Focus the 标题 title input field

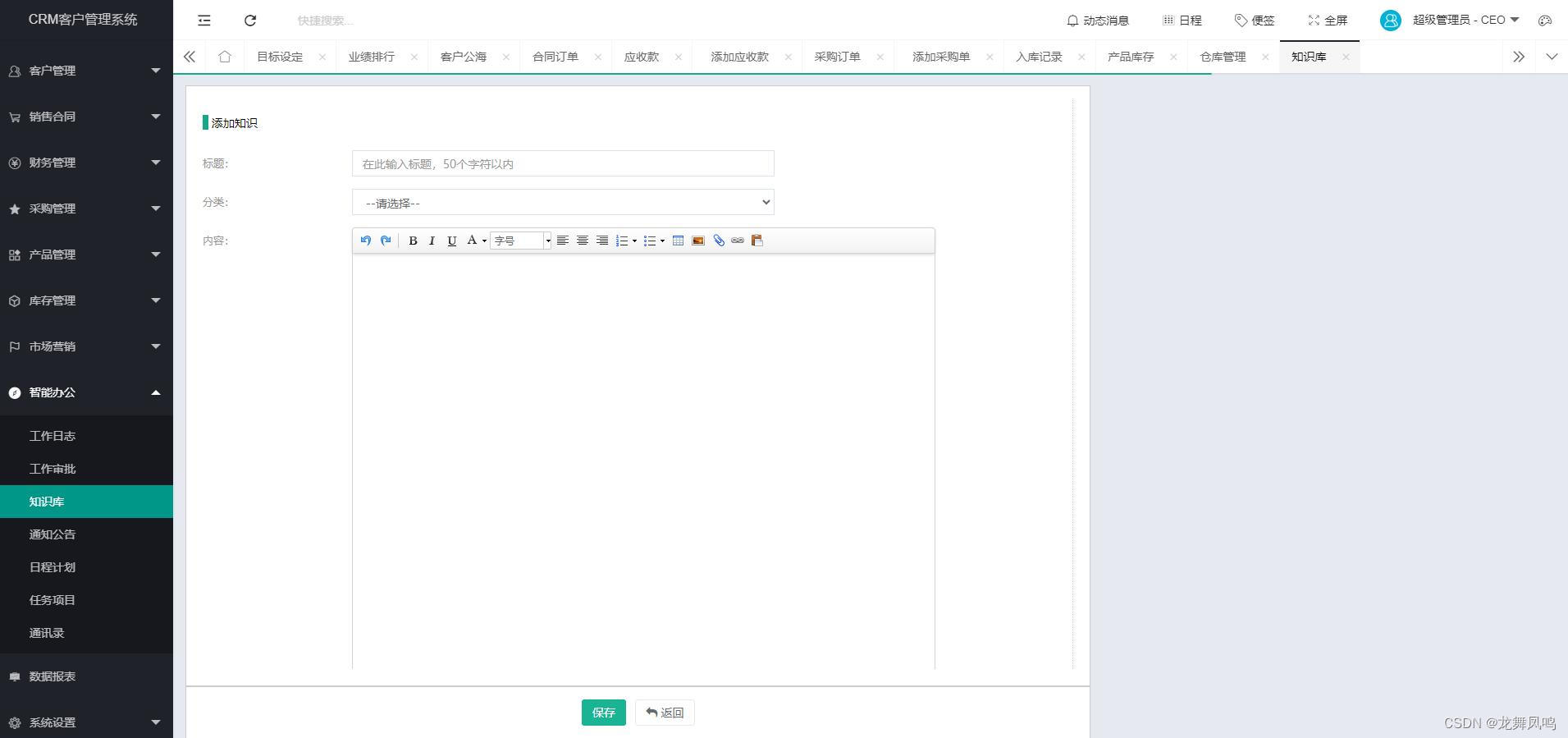click(x=563, y=163)
